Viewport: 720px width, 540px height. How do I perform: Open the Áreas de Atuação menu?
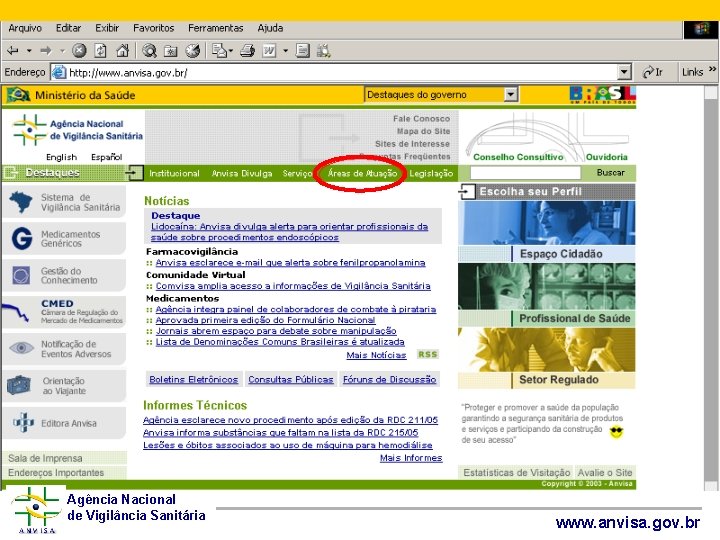click(362, 173)
